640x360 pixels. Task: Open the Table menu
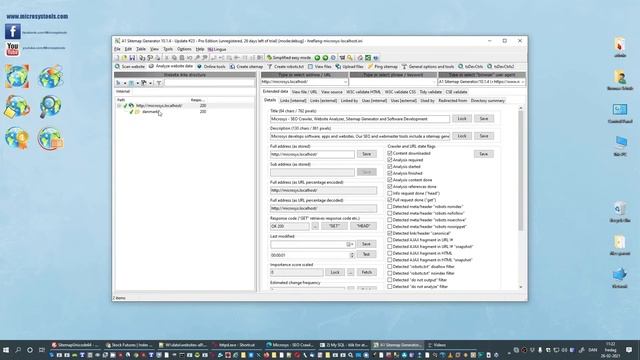coord(141,49)
